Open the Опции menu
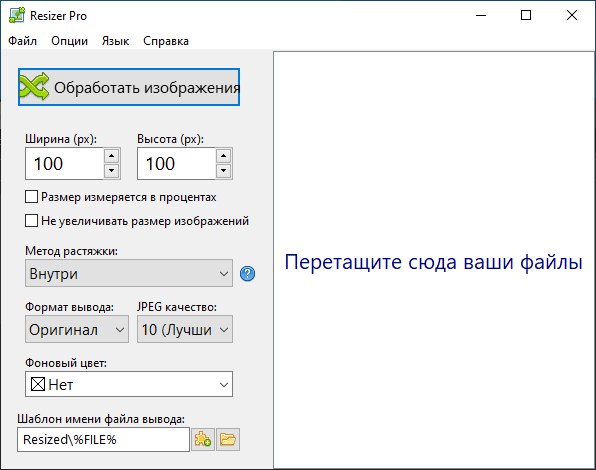The width and height of the screenshot is (596, 470). tap(69, 41)
